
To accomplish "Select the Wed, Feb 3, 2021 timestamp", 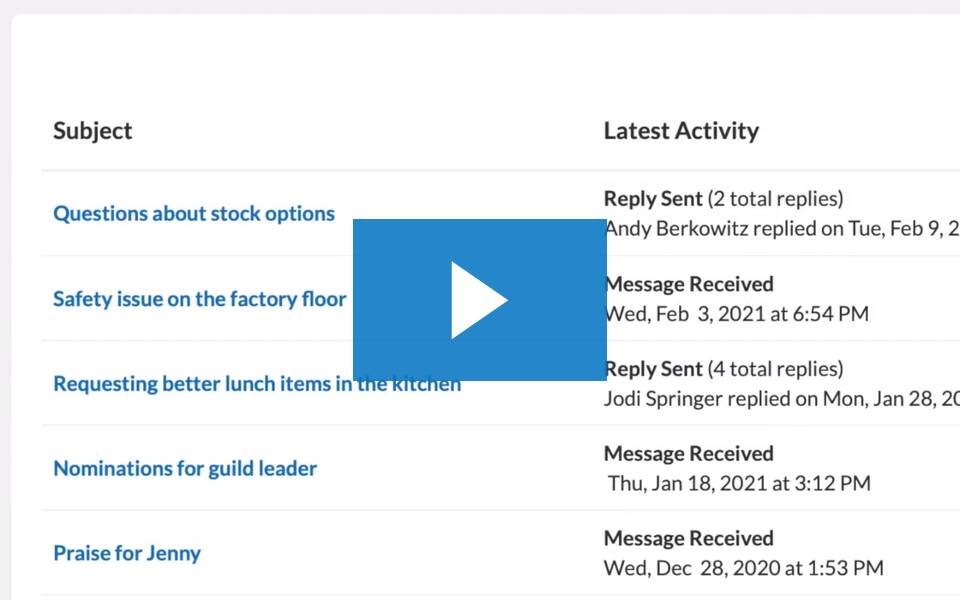I will (737, 314).
